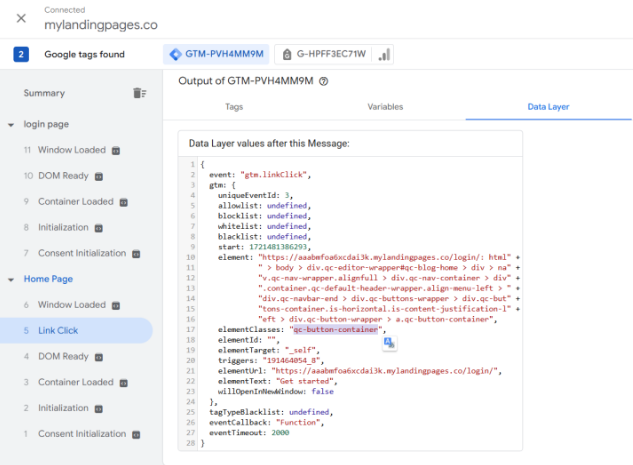Select the GTM-PVH4MM9M container chip
This screenshot has width=633, height=465.
click(215, 54)
